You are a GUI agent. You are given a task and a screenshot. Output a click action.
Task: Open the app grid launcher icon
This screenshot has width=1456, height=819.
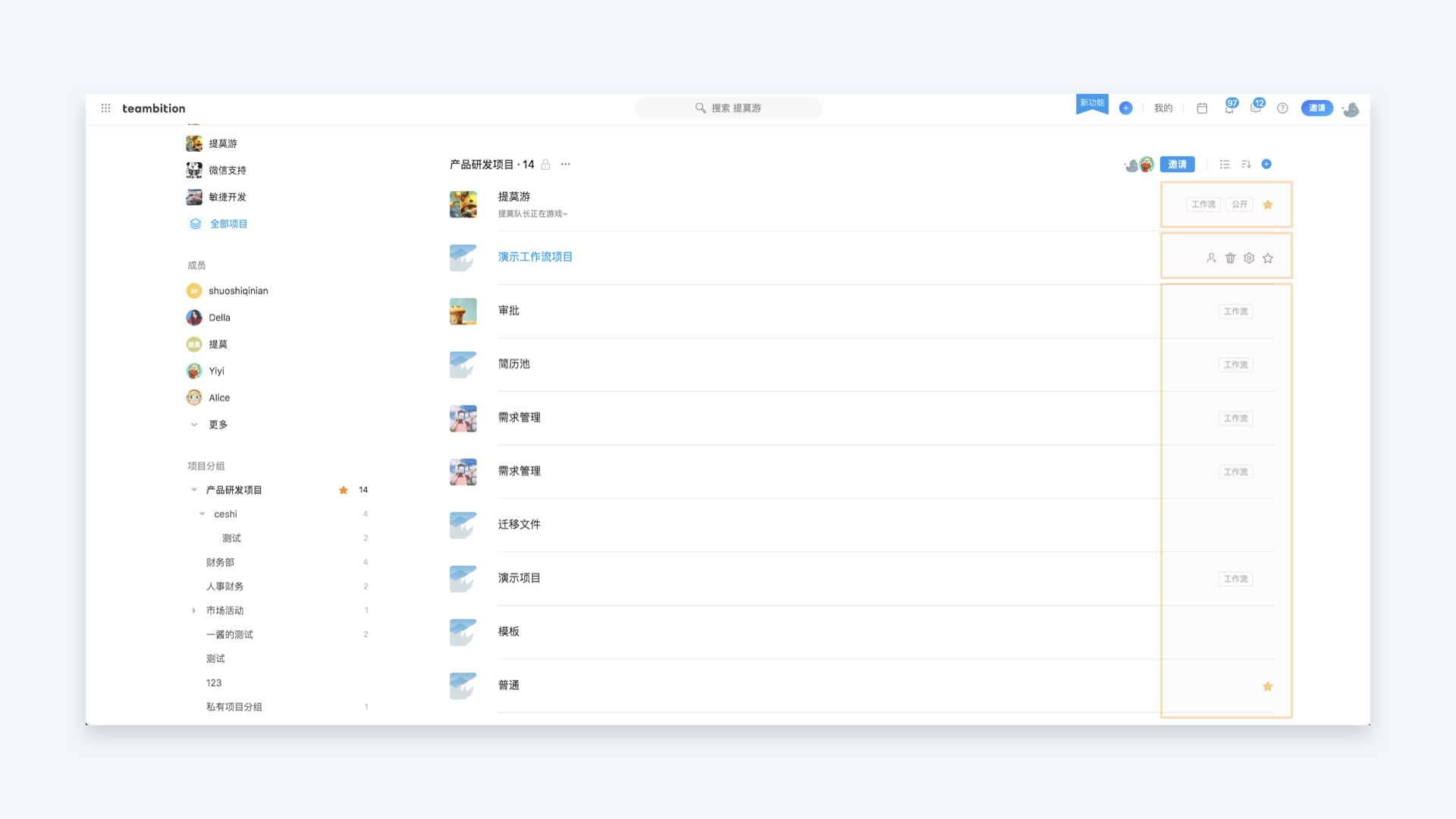(106, 108)
